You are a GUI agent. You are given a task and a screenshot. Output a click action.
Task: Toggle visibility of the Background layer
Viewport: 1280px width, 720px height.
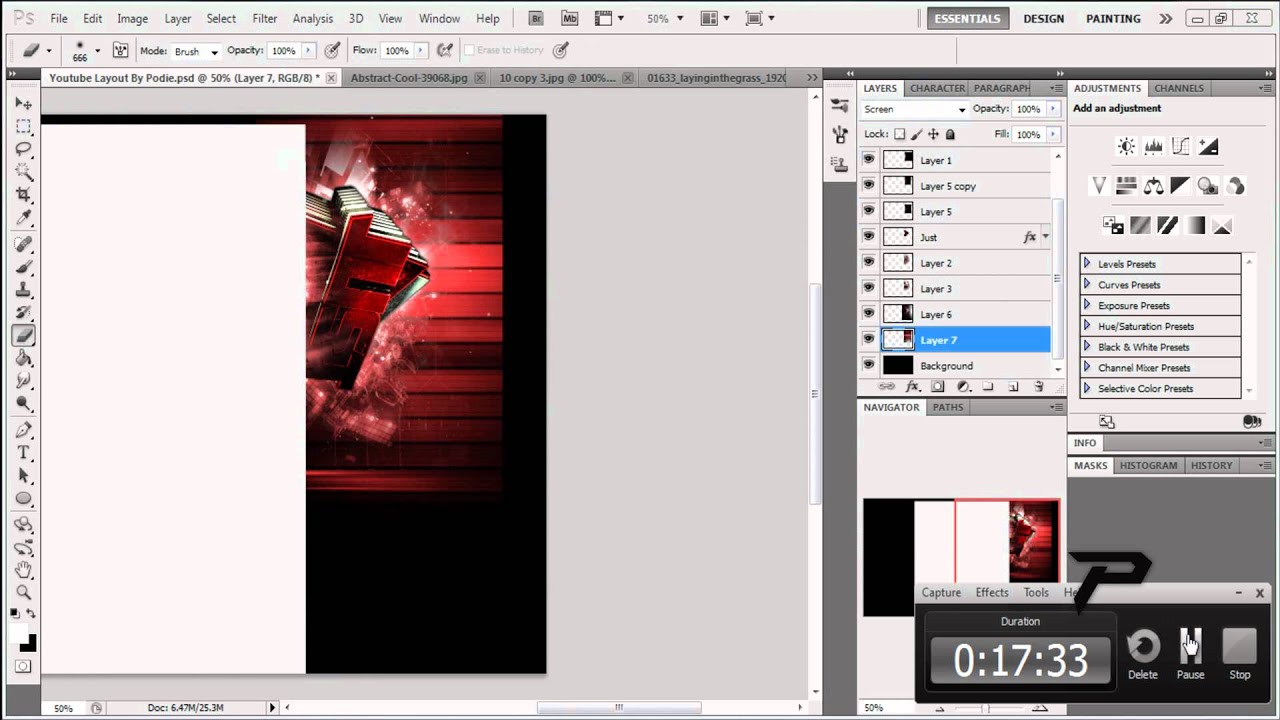click(x=868, y=366)
